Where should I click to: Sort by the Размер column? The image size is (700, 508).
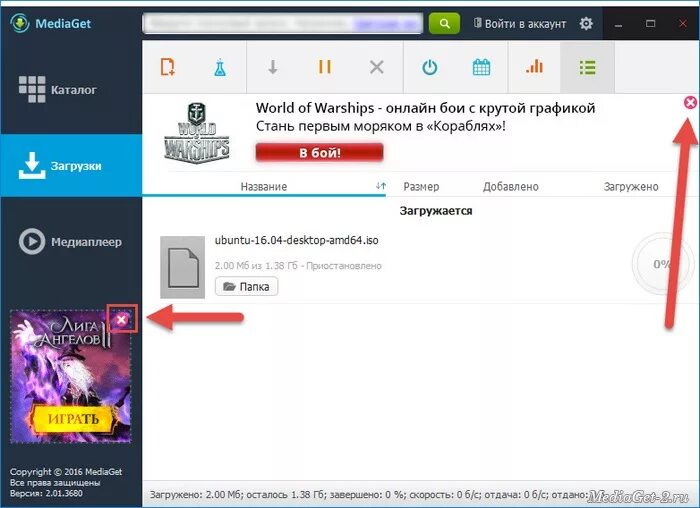coord(421,187)
